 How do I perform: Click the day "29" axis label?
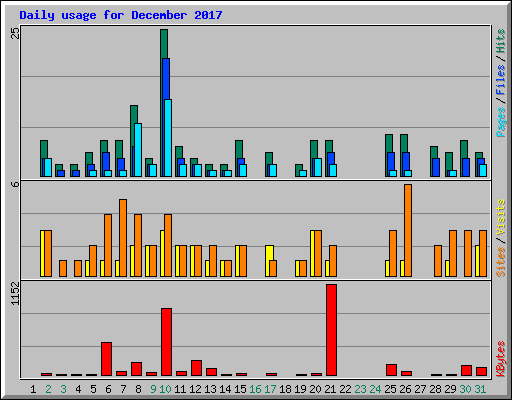point(451,389)
